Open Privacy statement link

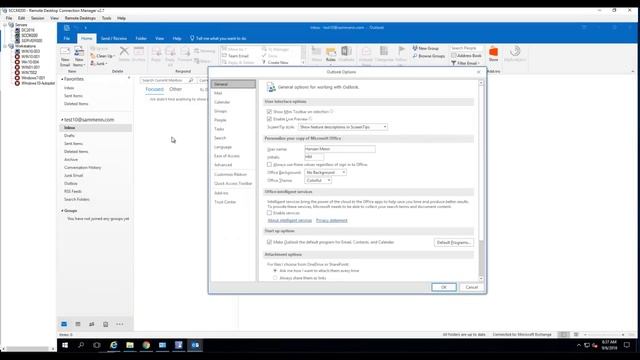[331, 220]
